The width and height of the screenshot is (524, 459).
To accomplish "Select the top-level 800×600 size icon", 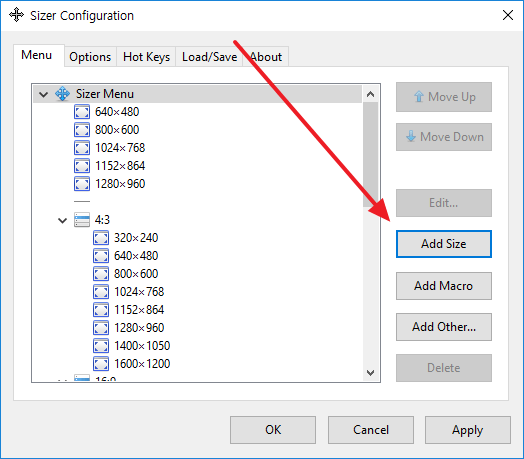I will (82, 130).
